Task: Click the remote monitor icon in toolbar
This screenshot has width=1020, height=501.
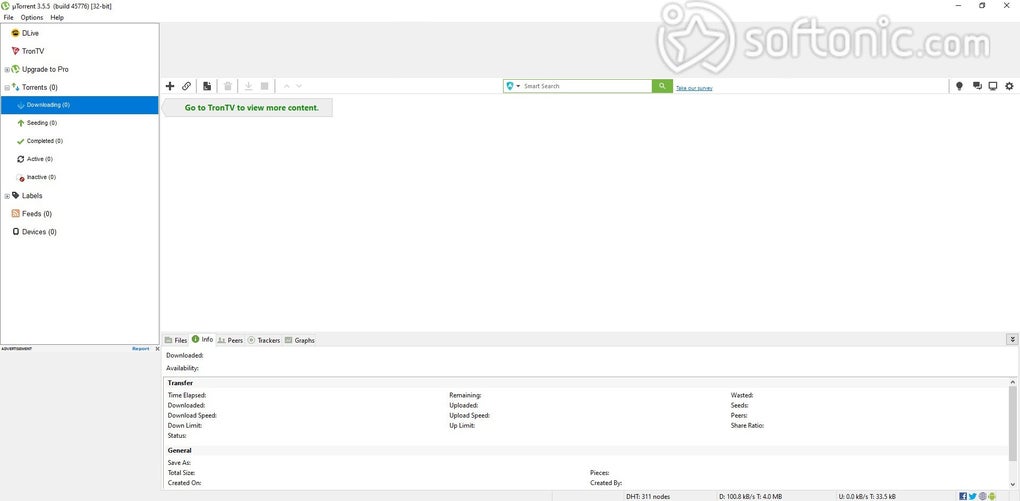Action: pyautogui.click(x=993, y=86)
